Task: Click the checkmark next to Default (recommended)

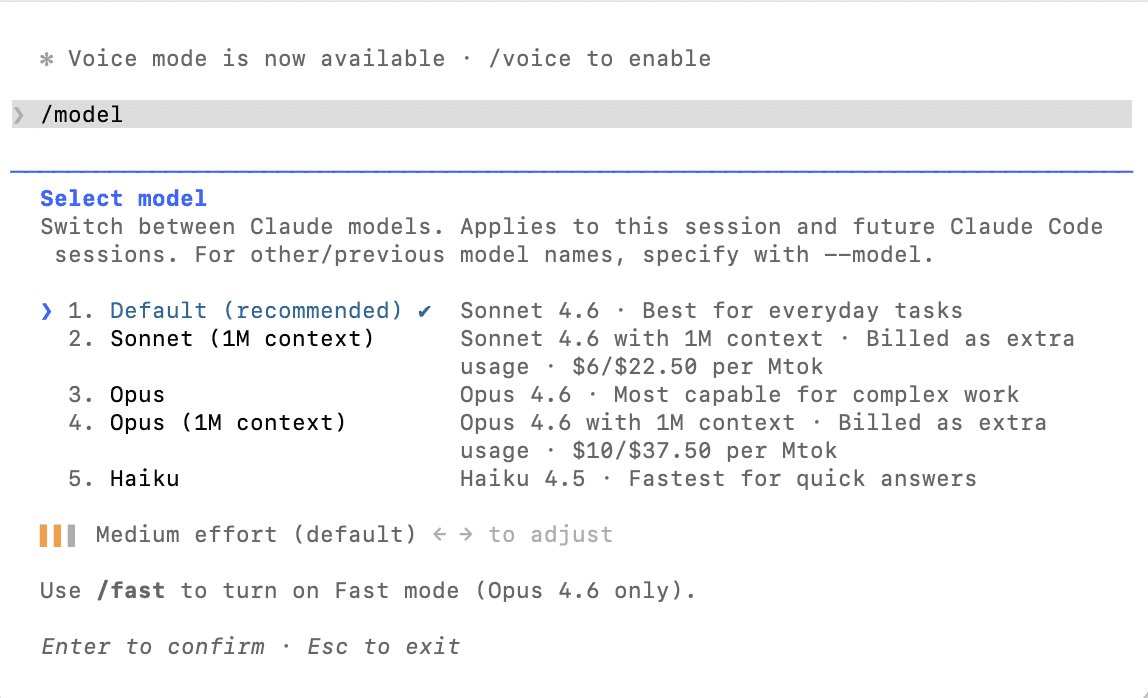Action: tap(425, 311)
